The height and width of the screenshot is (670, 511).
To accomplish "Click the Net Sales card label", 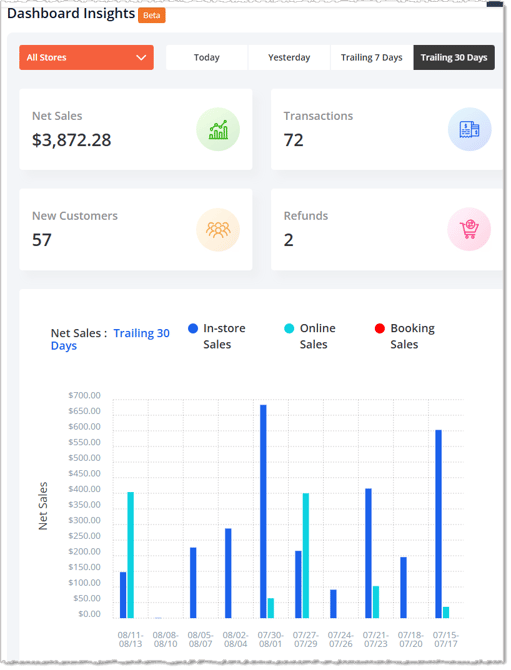I will click(x=57, y=116).
